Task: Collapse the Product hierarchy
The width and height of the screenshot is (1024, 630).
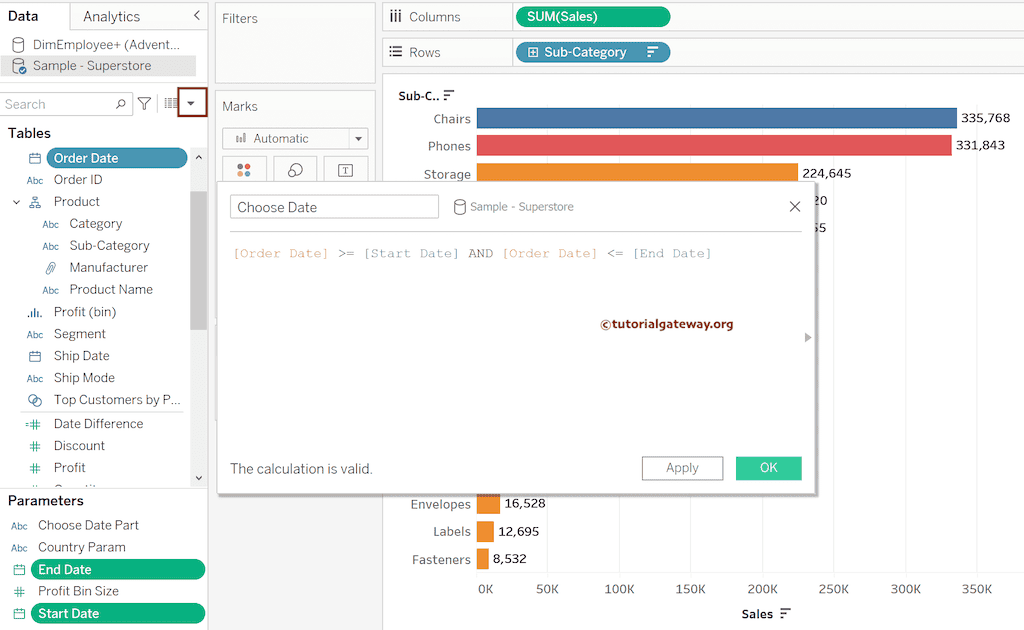Action: (x=16, y=202)
